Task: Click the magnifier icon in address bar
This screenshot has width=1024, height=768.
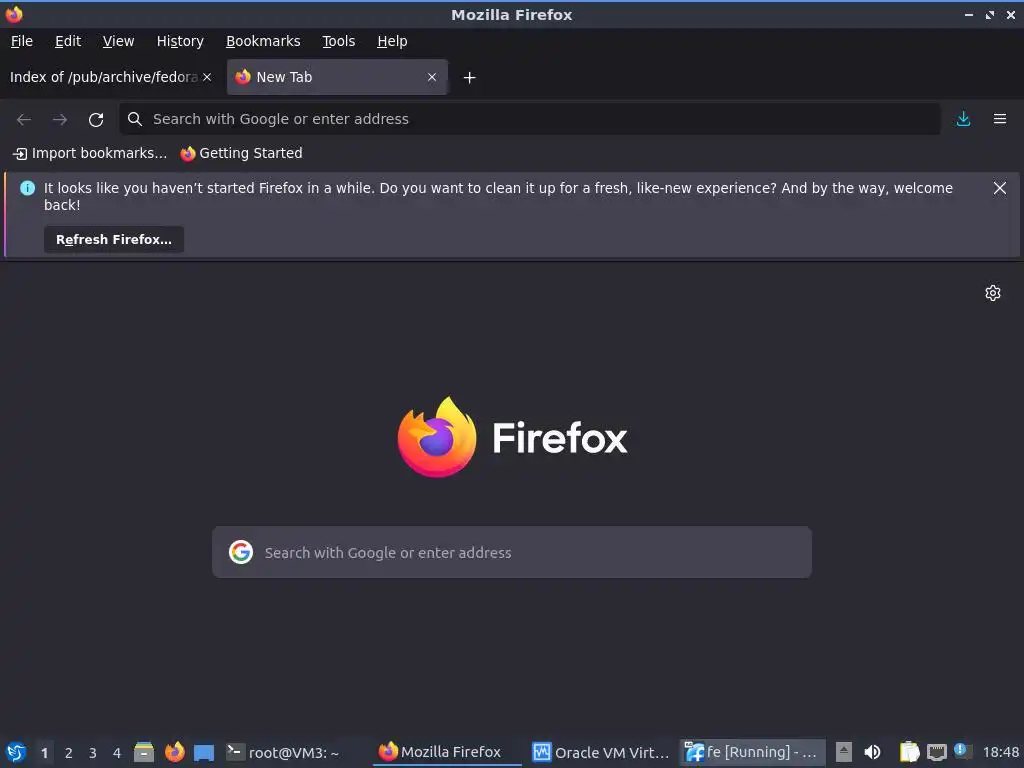Action: coord(135,119)
